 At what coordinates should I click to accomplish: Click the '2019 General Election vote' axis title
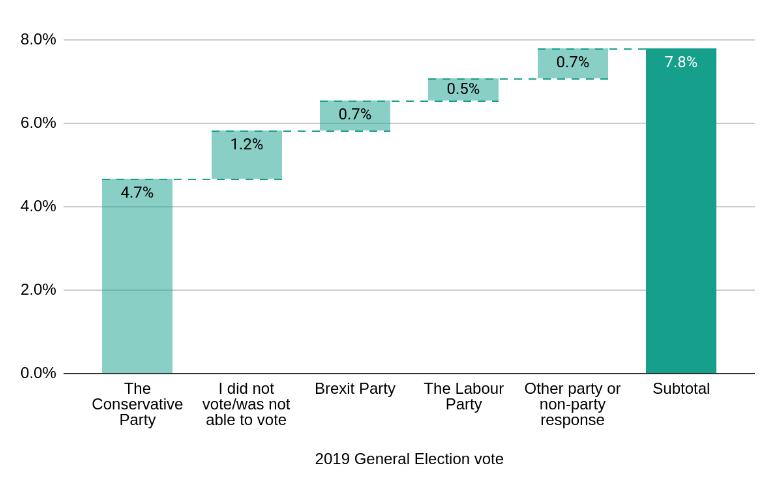tap(409, 459)
